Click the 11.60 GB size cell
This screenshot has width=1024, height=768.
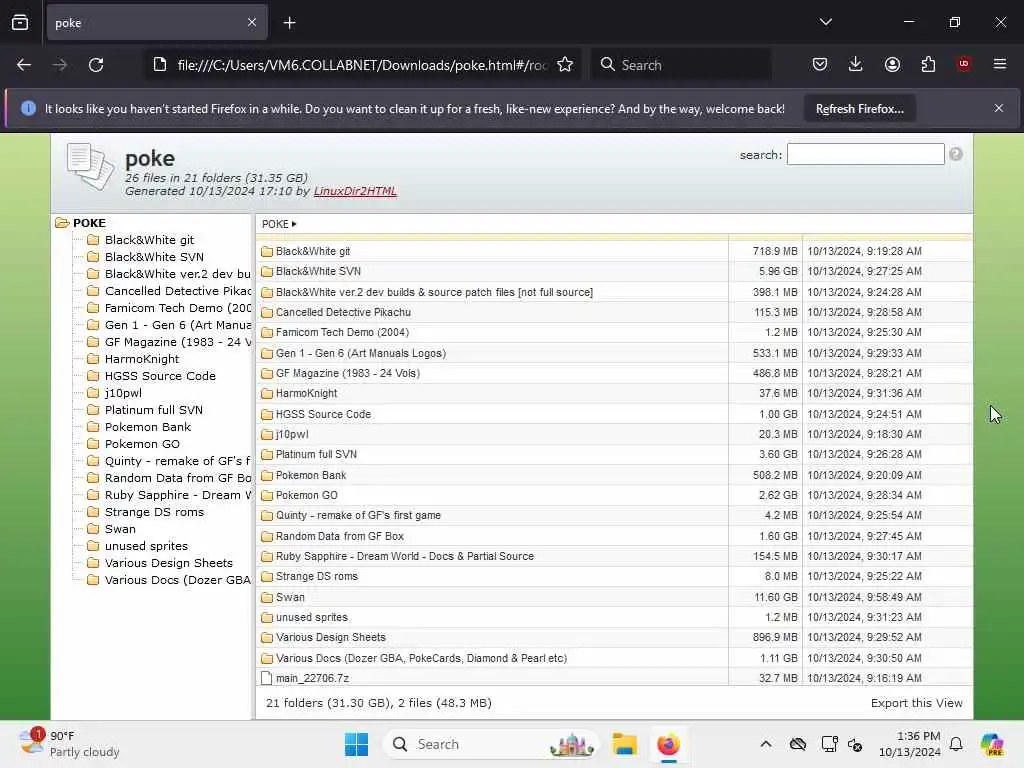point(765,597)
